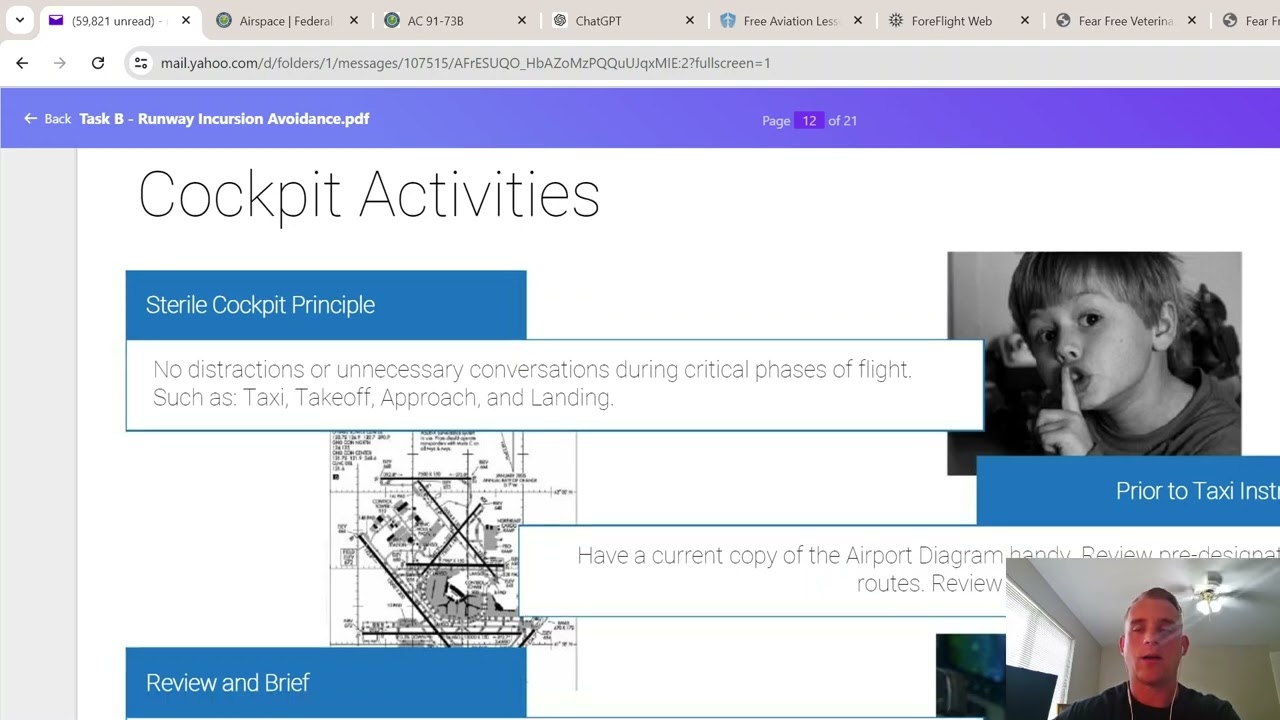Screen dimensions: 1280x720
Task: Close the Free Aviation Lessons tab
Action: click(858, 21)
